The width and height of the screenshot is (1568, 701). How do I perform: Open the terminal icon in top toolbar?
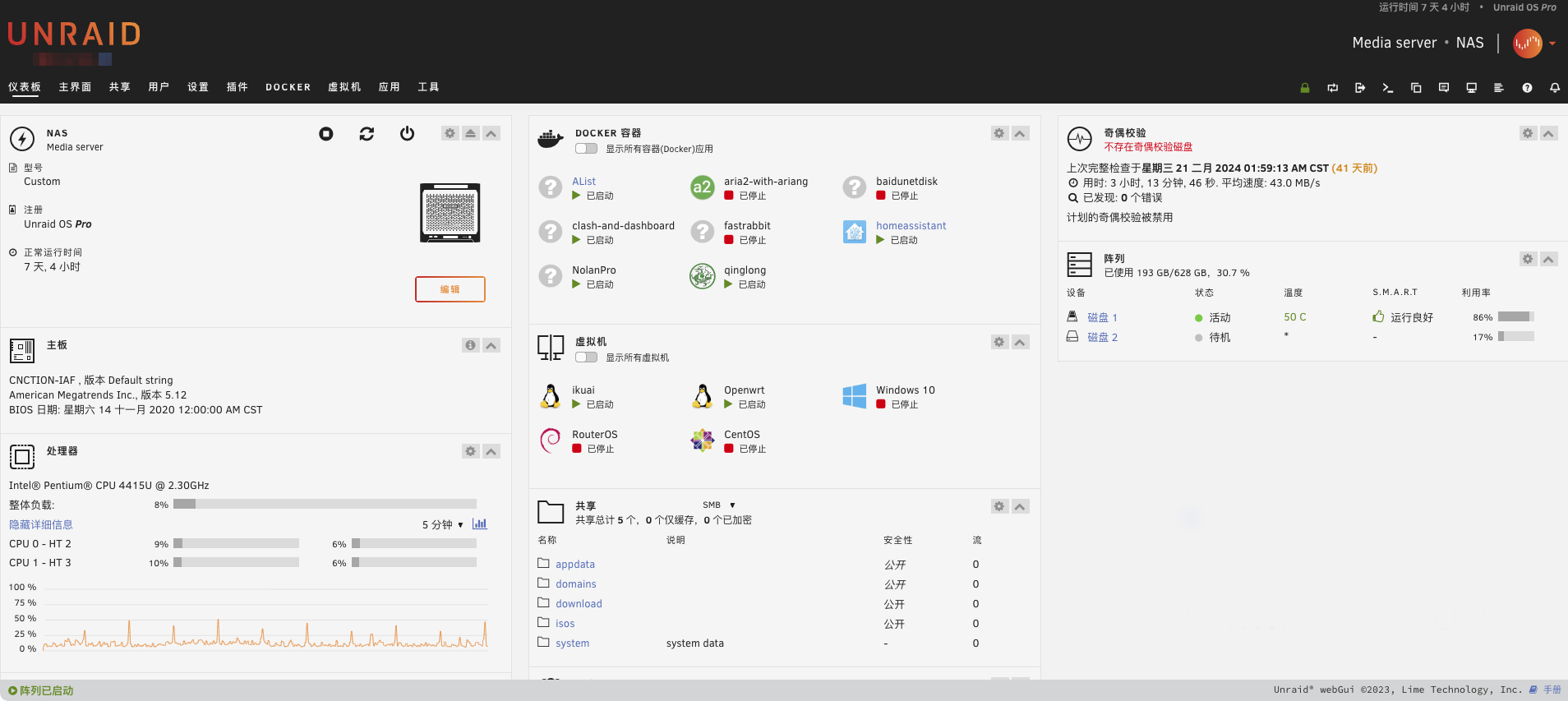click(x=1388, y=88)
